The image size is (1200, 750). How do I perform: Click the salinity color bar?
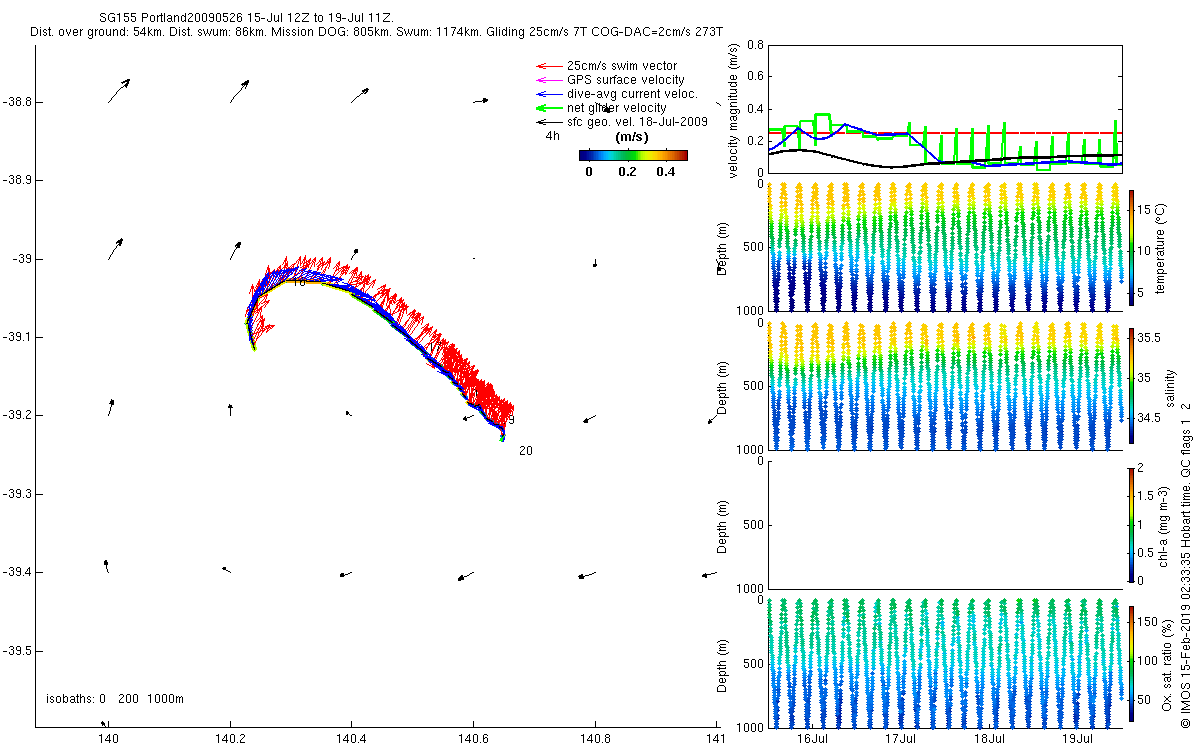[1131, 385]
